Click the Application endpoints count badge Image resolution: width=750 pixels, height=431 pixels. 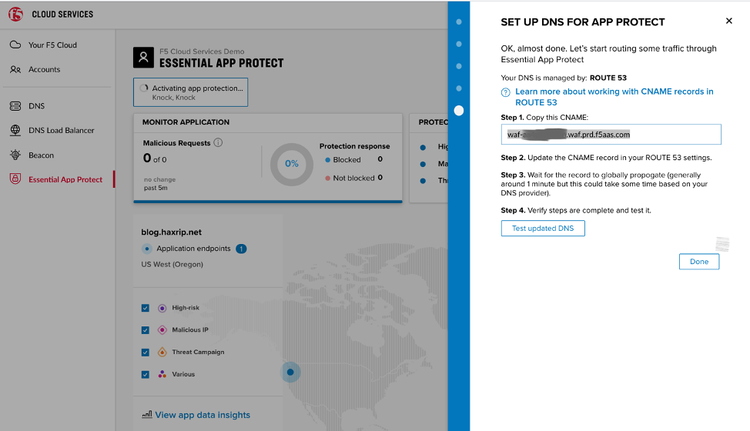point(241,249)
